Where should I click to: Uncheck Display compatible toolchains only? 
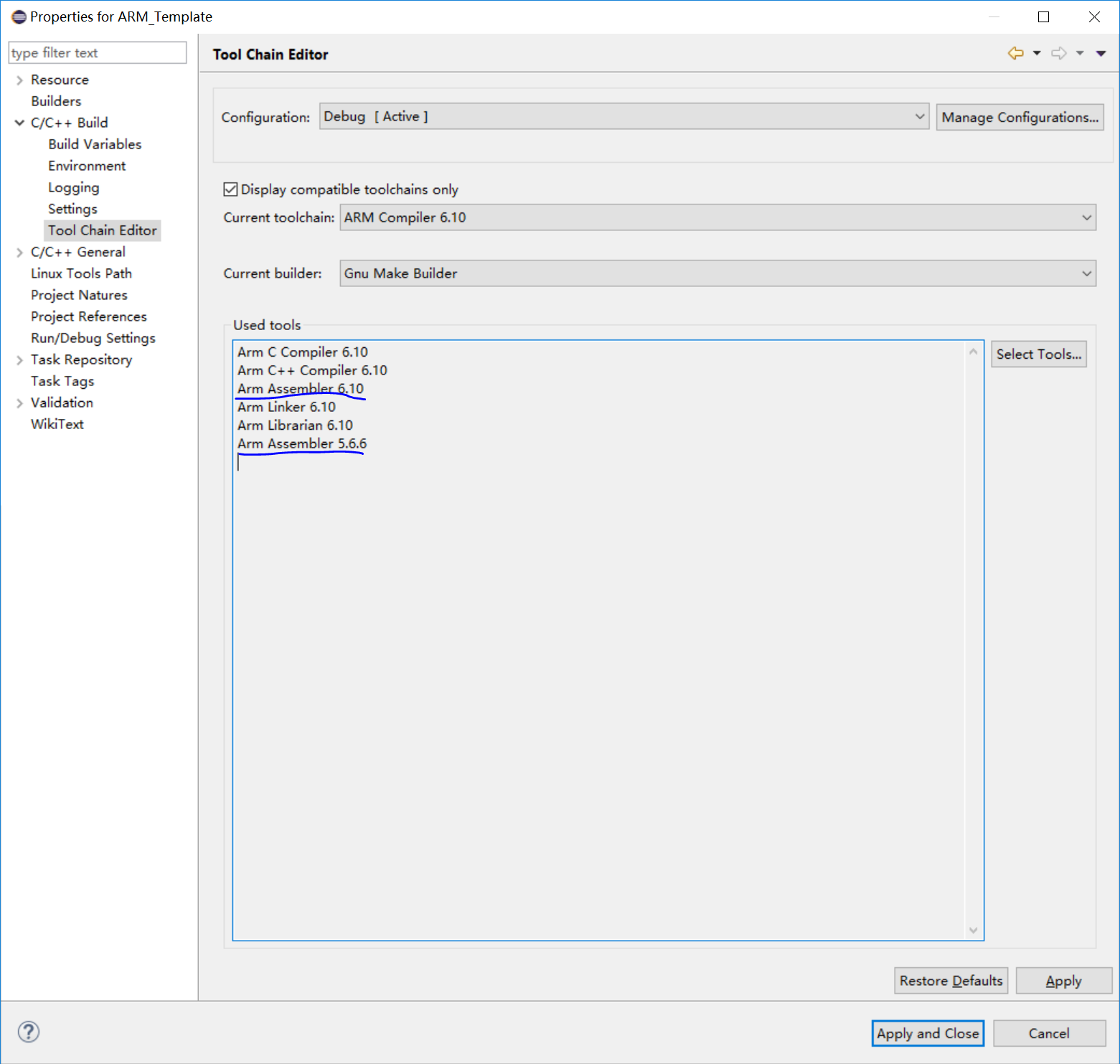tap(230, 189)
